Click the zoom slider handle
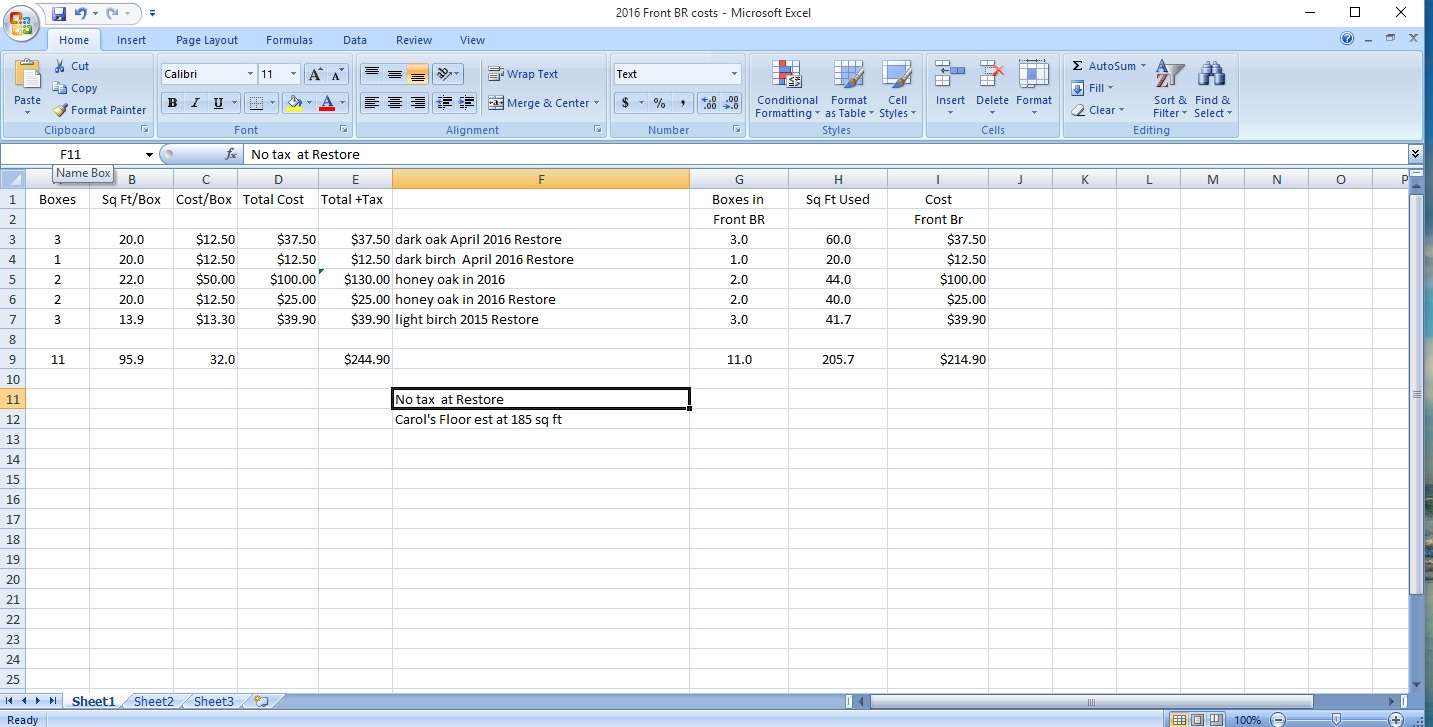The height and width of the screenshot is (727, 1433). point(1337,720)
